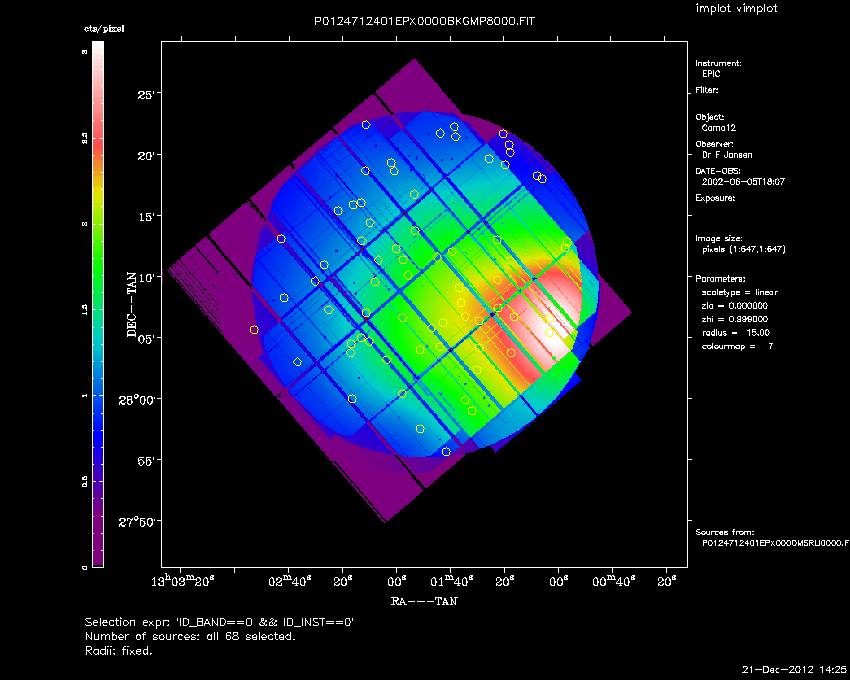Select the 'implot vimplot' header text
850x680 pixels.
pos(736,8)
